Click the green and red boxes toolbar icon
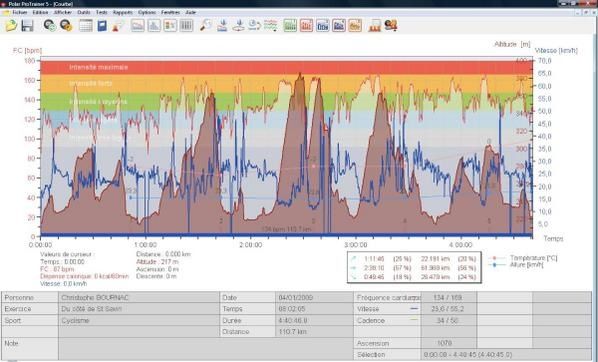This screenshot has width=598, height=362. click(170, 26)
